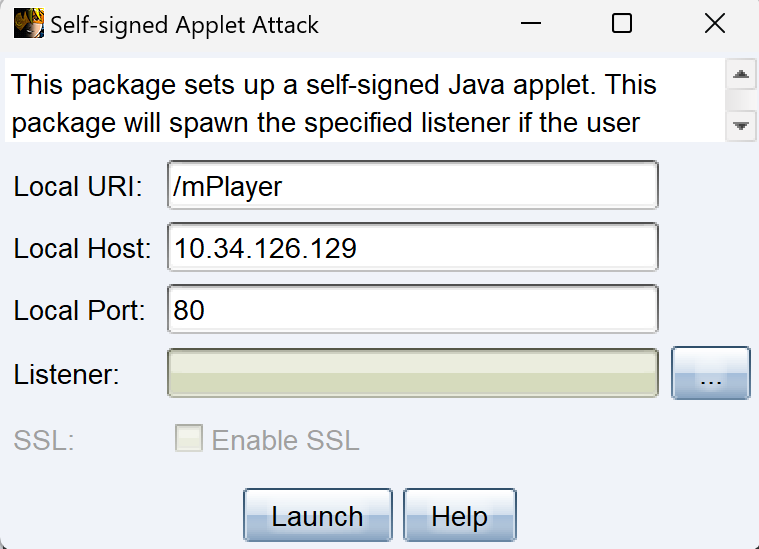Image resolution: width=759 pixels, height=549 pixels.
Task: Toggle the Enable SSL checkbox
Action: (189, 438)
